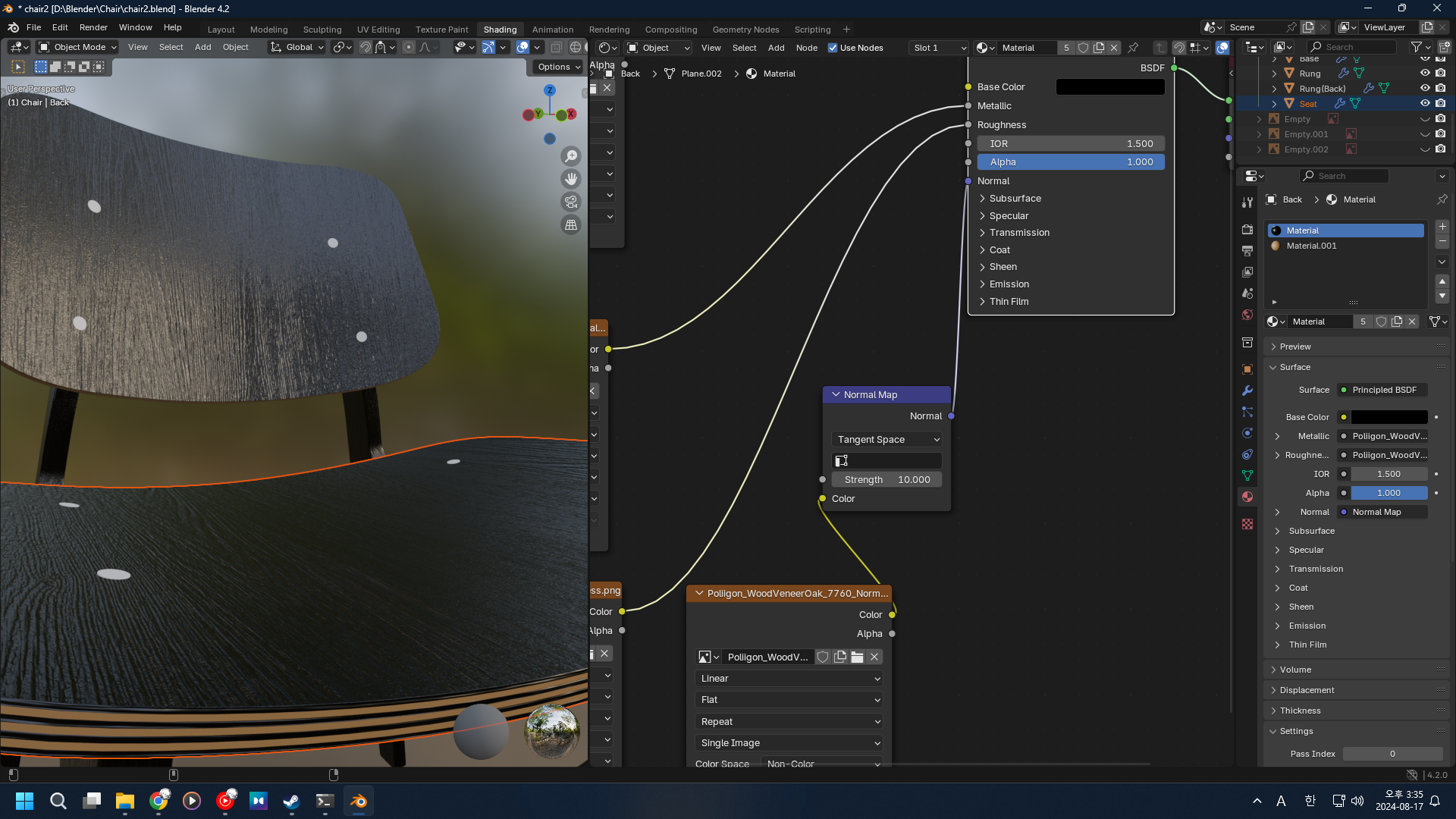Unlink material X in node editor header
The height and width of the screenshot is (819, 1456).
pyautogui.click(x=1114, y=48)
